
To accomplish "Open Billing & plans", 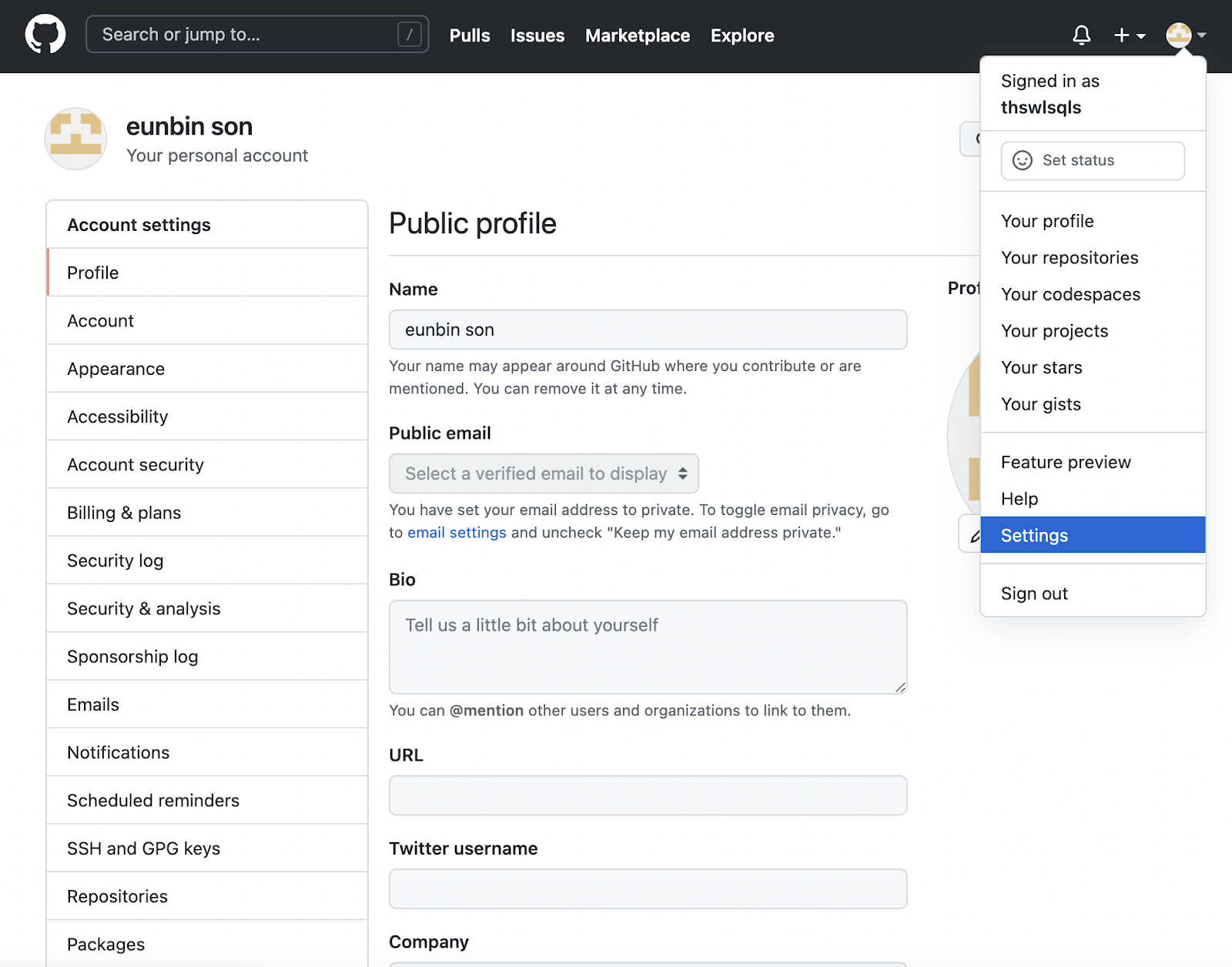I will click(207, 513).
